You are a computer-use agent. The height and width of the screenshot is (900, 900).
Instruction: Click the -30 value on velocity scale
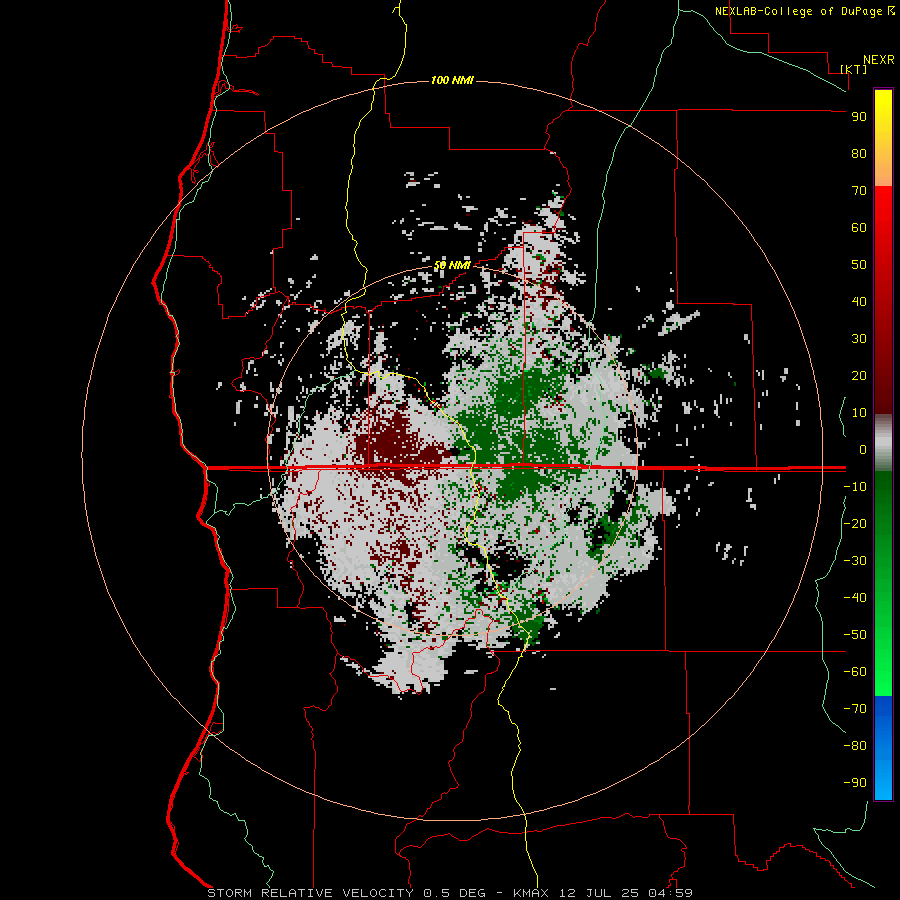click(855, 561)
